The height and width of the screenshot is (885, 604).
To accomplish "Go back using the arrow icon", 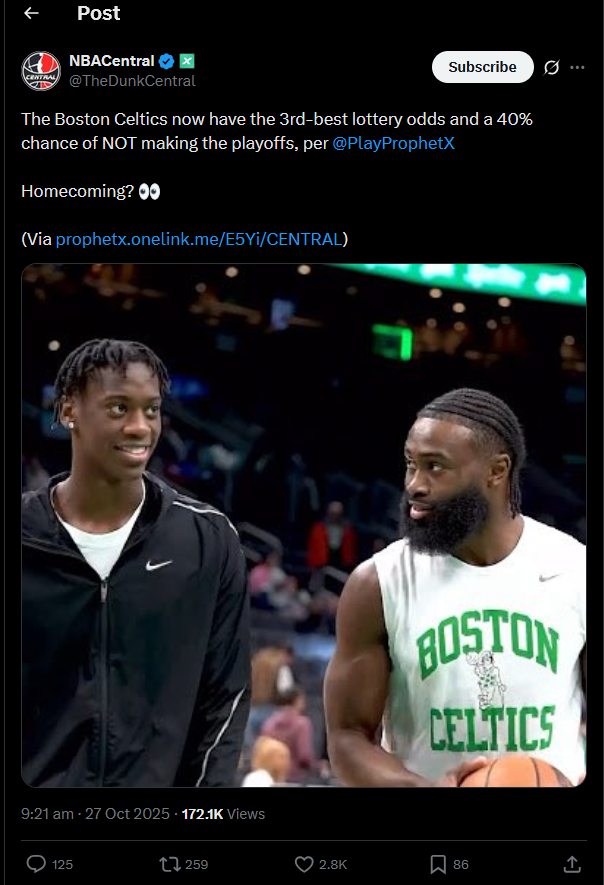I will click(x=32, y=13).
